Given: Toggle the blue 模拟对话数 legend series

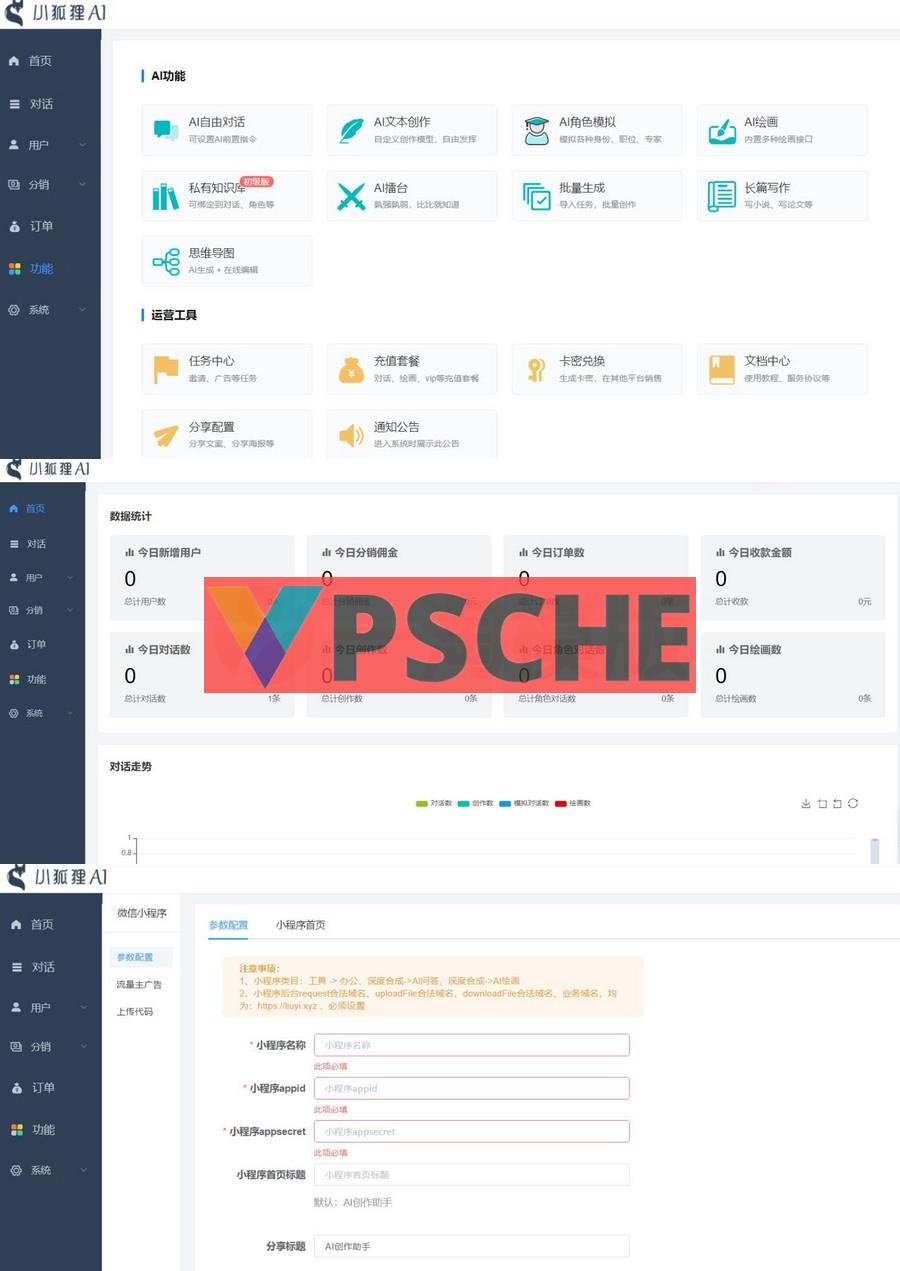Looking at the screenshot, I should [523, 803].
